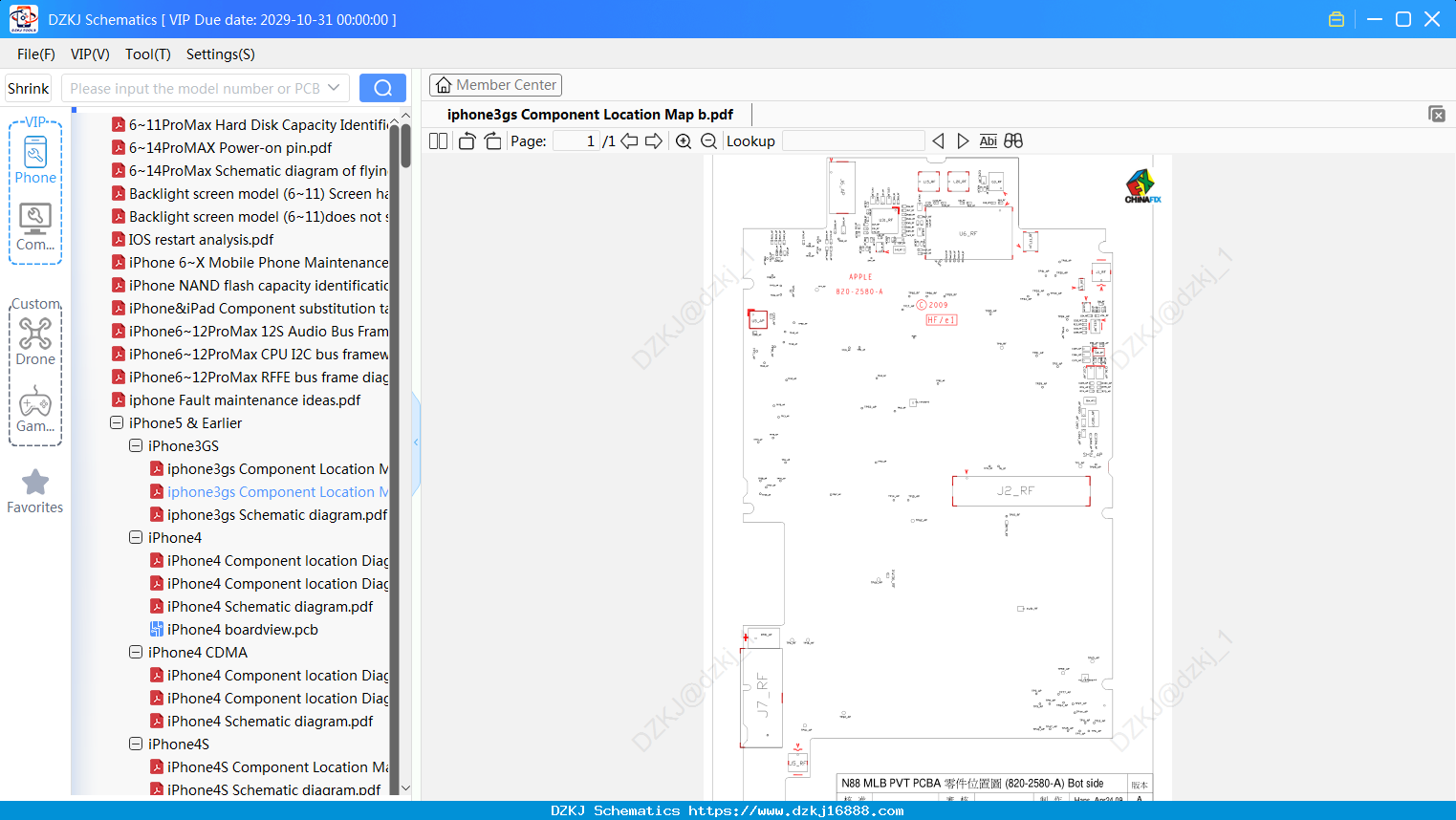Open 6~11ProMax Hard Disk Capacity Identification file
Image resolution: width=1456 pixels, height=820 pixels.
tap(258, 125)
